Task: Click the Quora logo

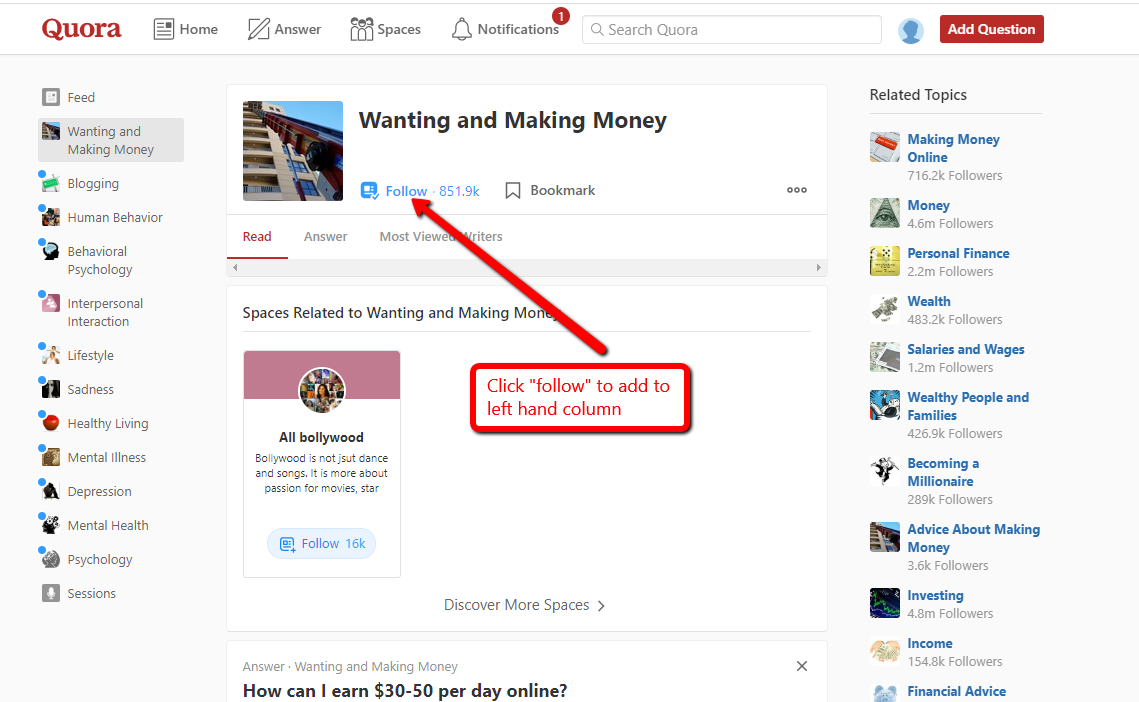Action: 81,29
